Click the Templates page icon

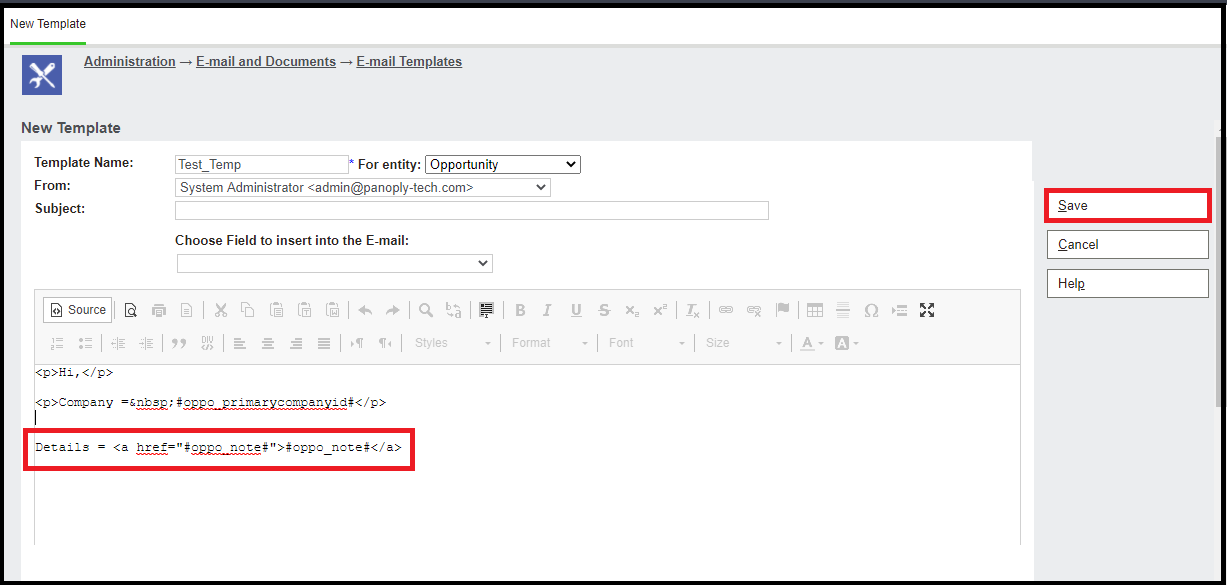pyautogui.click(x=186, y=310)
